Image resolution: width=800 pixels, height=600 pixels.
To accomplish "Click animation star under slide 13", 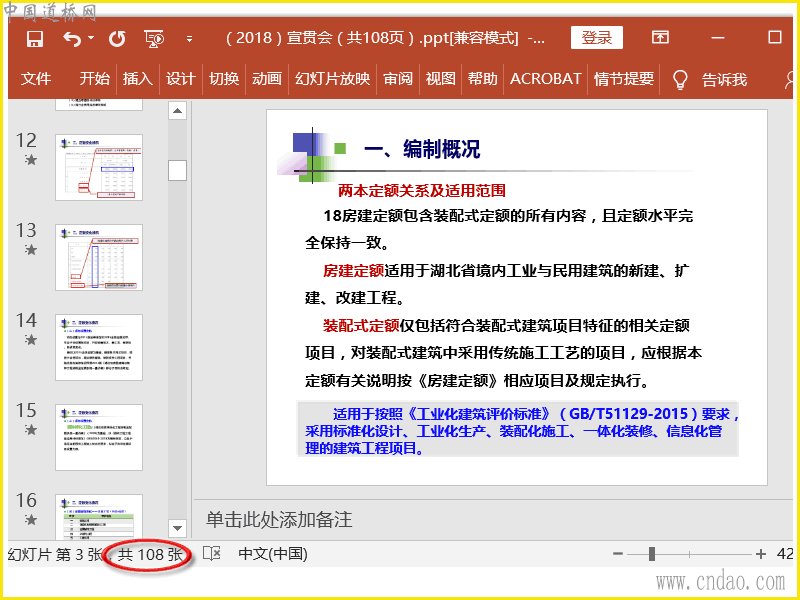I will click(31, 249).
